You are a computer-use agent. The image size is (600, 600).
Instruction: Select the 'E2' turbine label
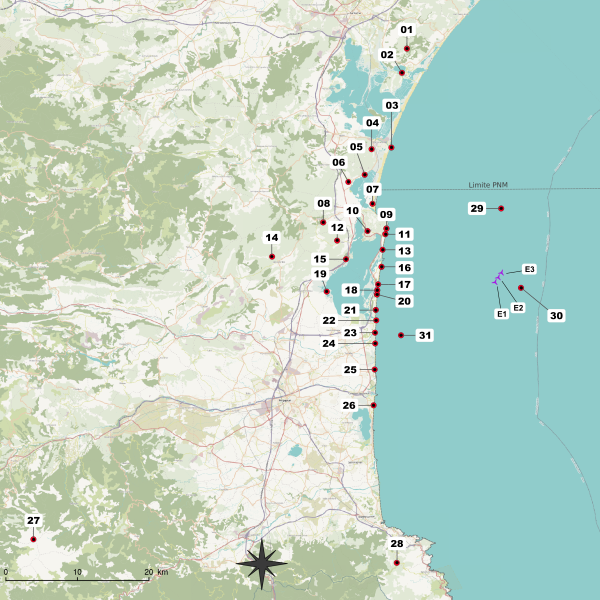point(518,308)
